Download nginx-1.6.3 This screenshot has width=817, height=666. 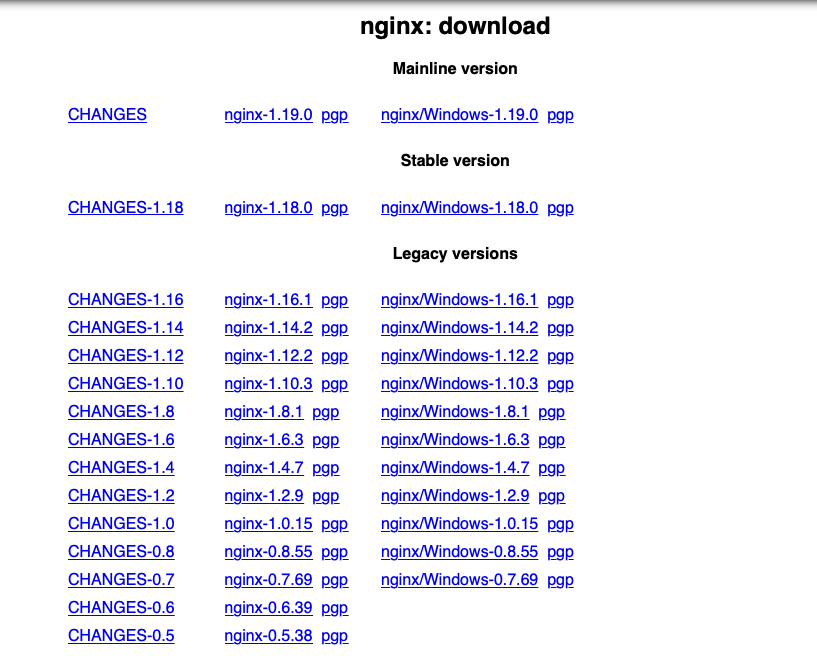pos(264,440)
